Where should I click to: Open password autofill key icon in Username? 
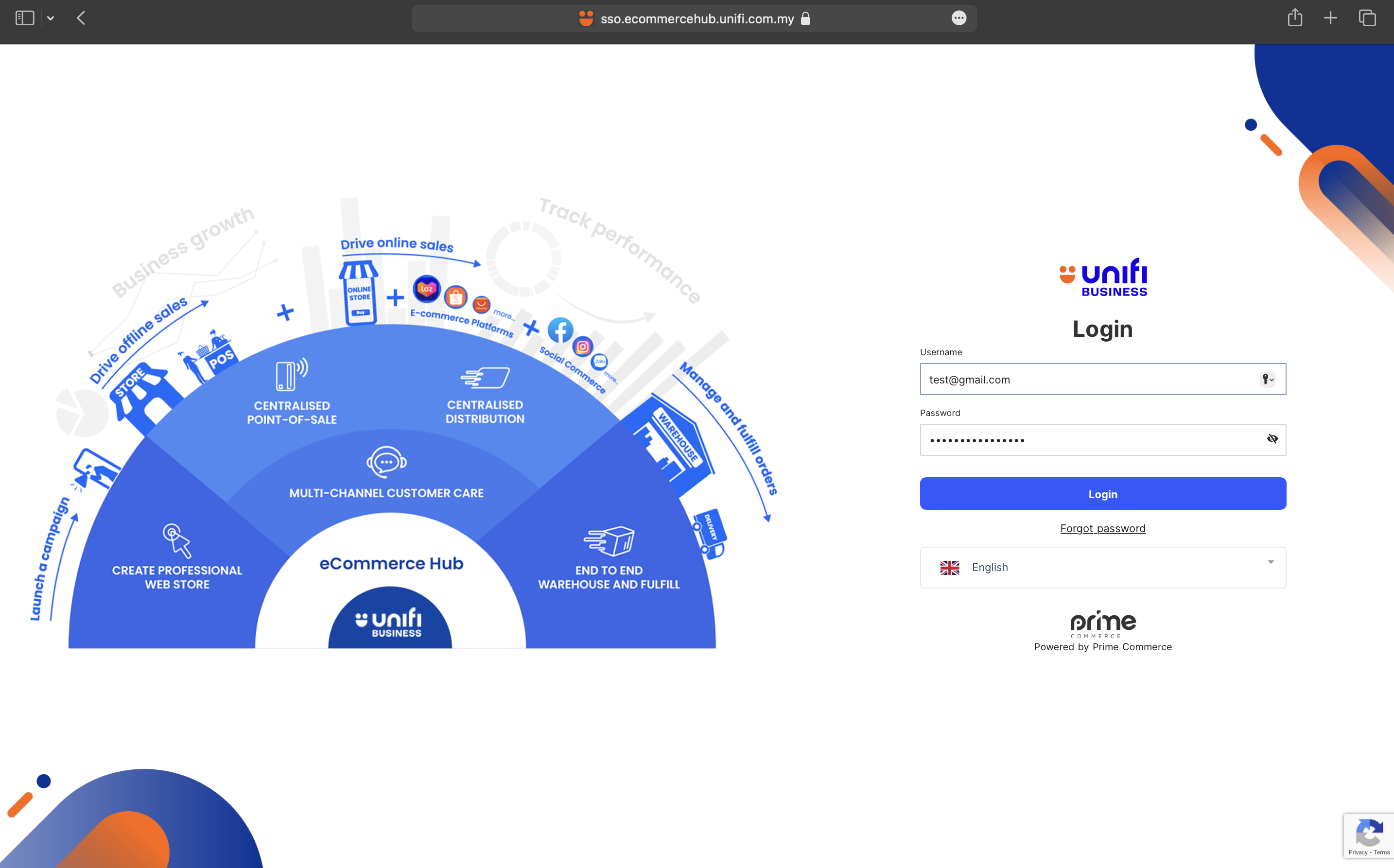pos(1267,379)
